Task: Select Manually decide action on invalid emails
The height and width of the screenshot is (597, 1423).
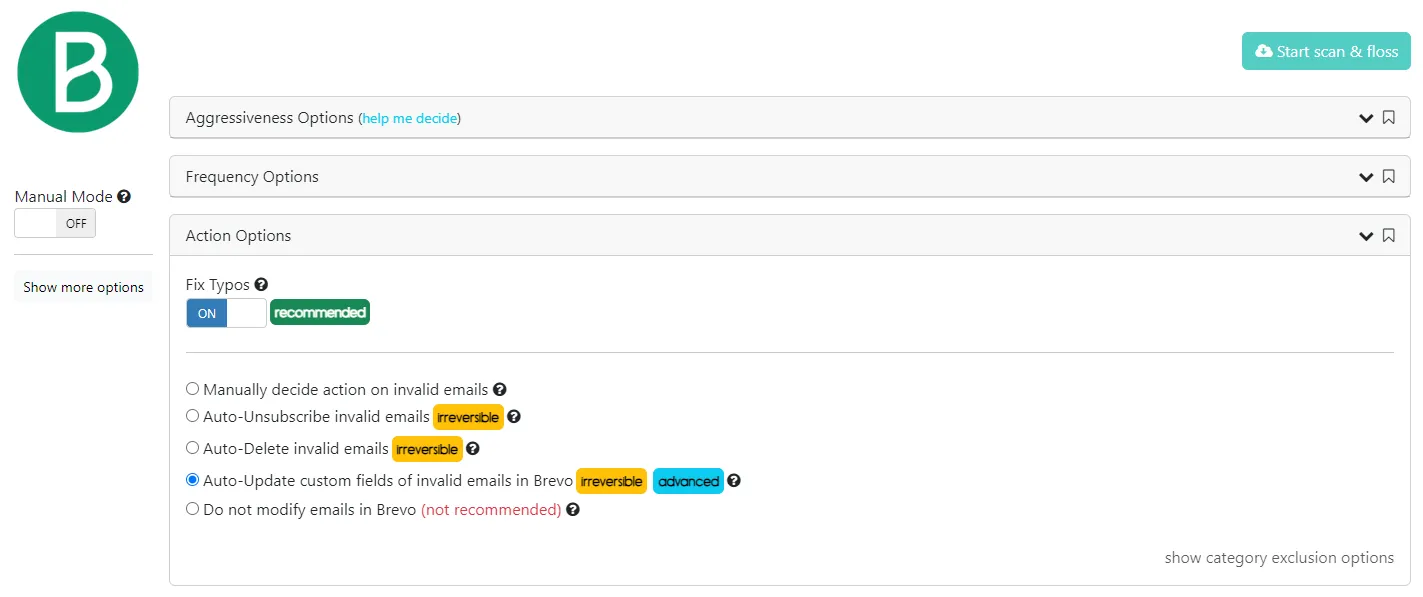Action: [192, 389]
